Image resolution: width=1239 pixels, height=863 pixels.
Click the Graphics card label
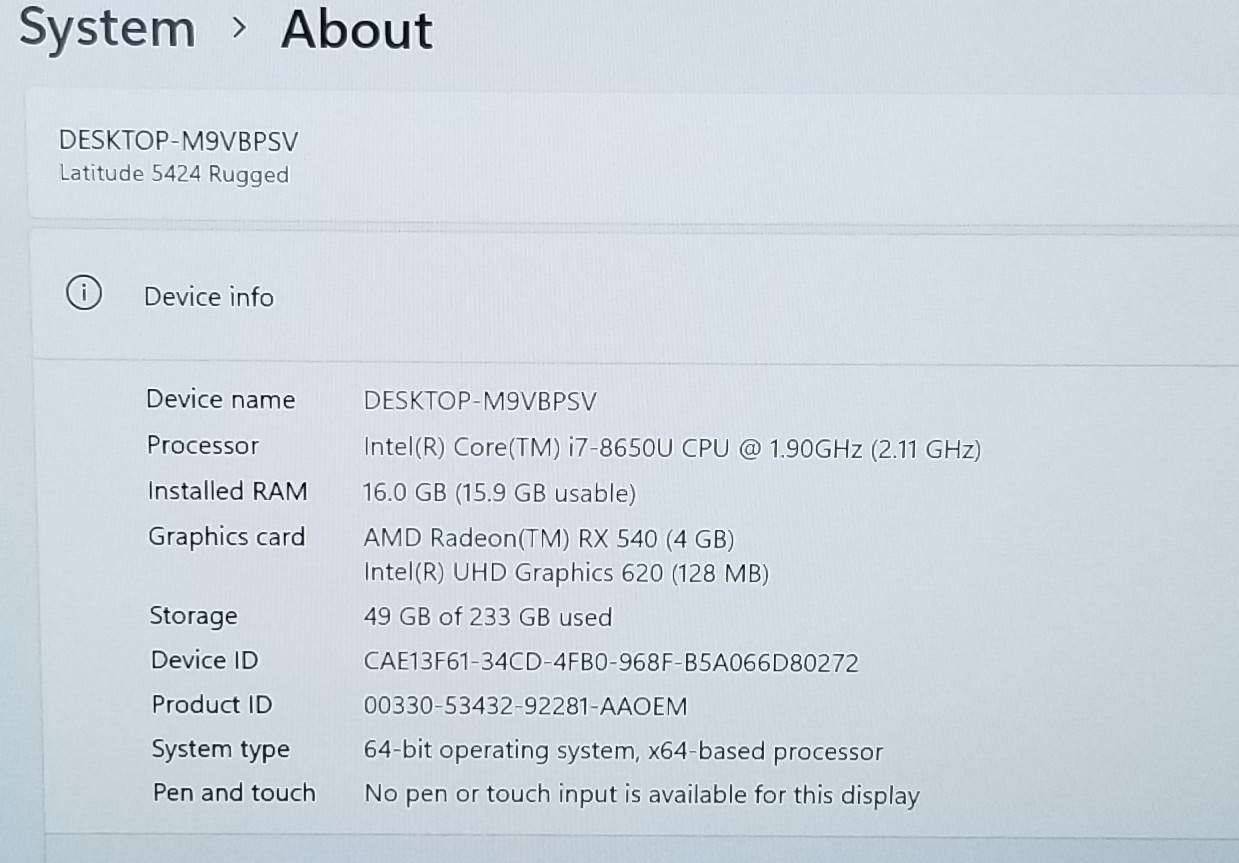[x=227, y=537]
